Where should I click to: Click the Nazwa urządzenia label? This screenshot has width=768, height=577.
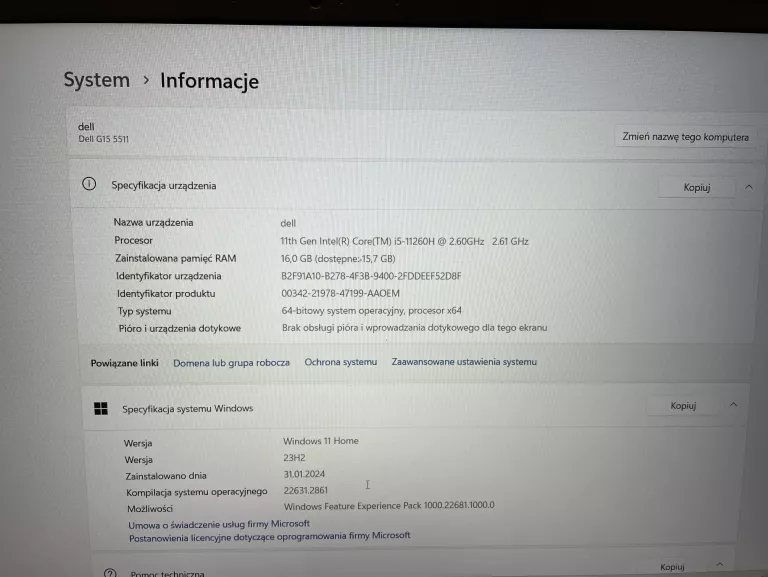[x=153, y=222]
